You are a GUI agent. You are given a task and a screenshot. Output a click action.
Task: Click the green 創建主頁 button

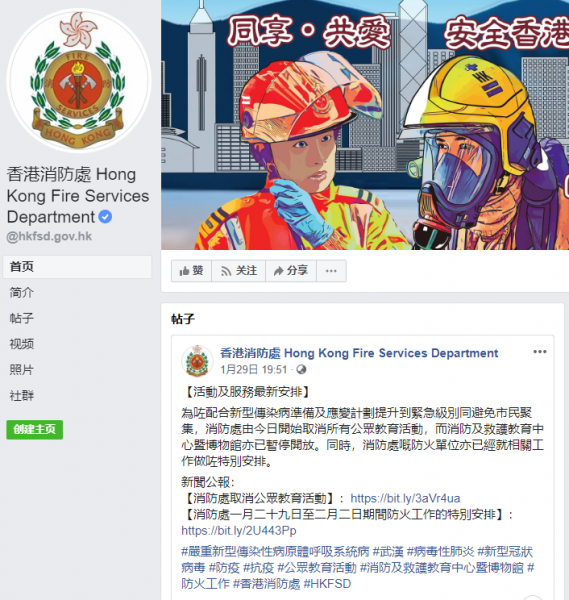click(x=34, y=429)
